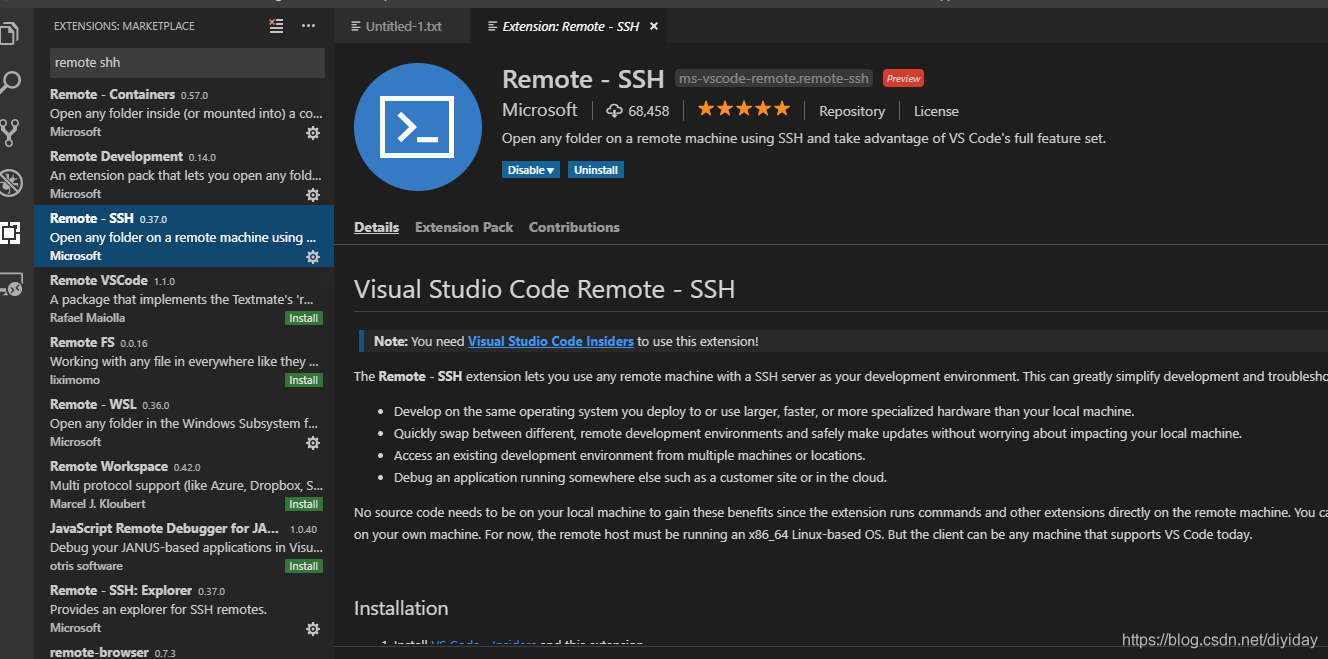Screen dimensions: 1328x659
Task: Select Remote - SSH: Explorer list item
Action: [184, 608]
